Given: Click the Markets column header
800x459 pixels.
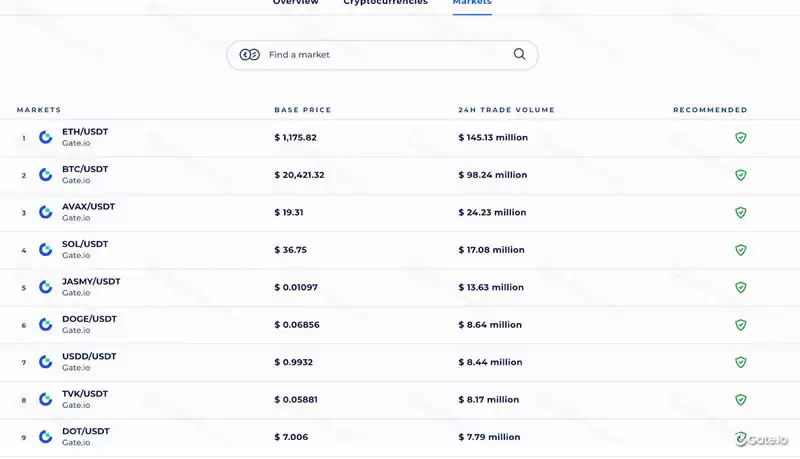Looking at the screenshot, I should point(39,110).
